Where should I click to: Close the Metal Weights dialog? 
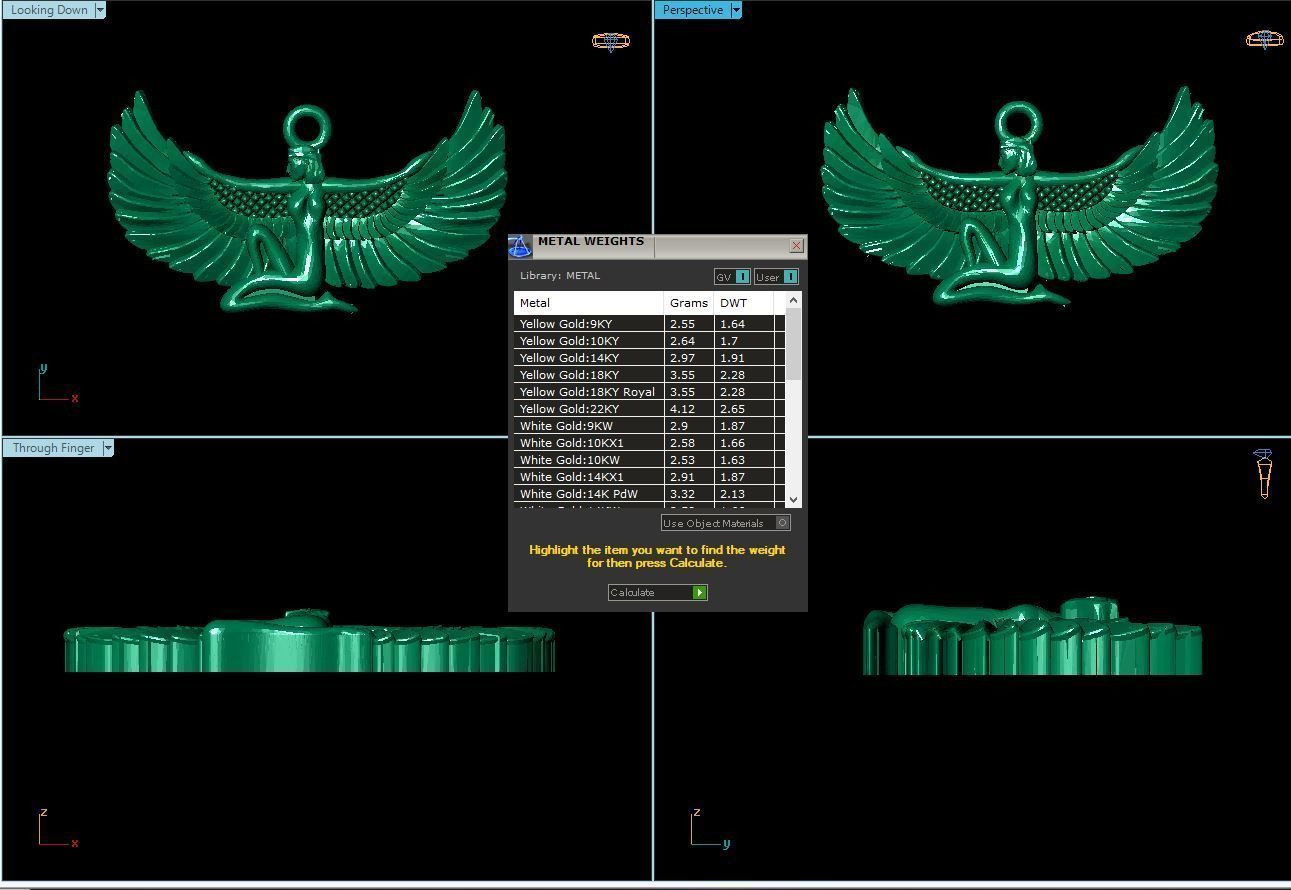click(796, 245)
